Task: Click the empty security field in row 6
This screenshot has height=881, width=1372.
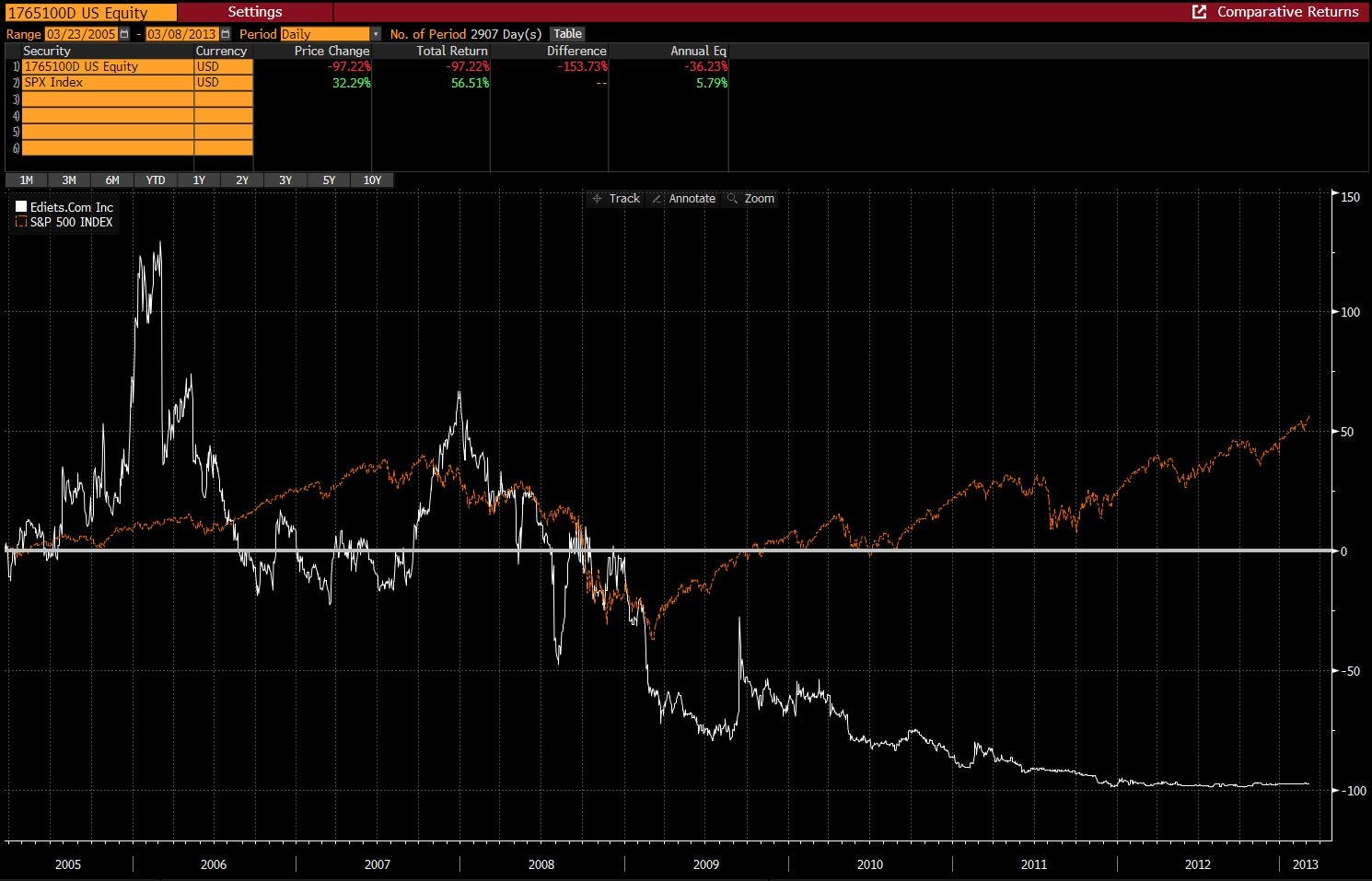Action: 108,148
